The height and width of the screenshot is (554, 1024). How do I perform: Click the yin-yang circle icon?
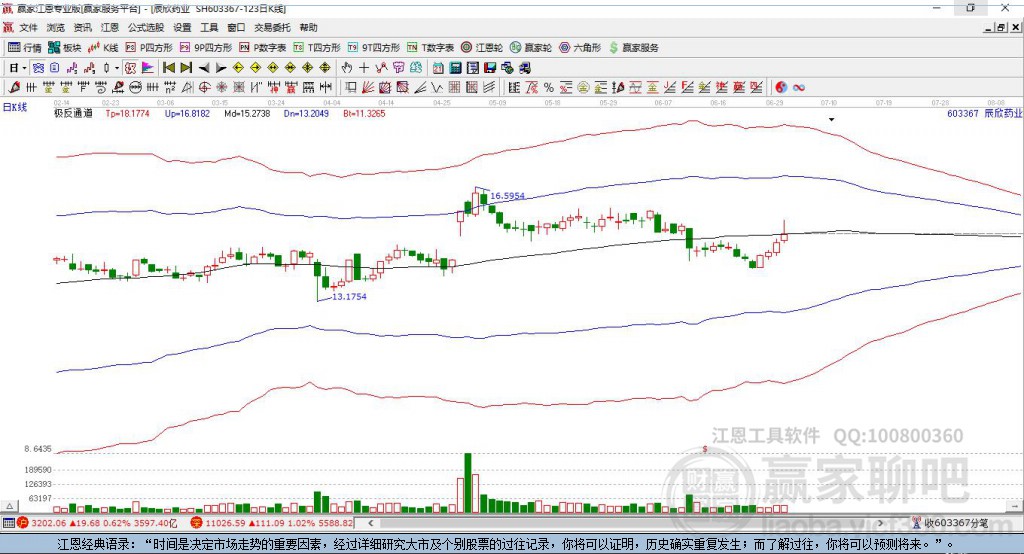[x=781, y=87]
